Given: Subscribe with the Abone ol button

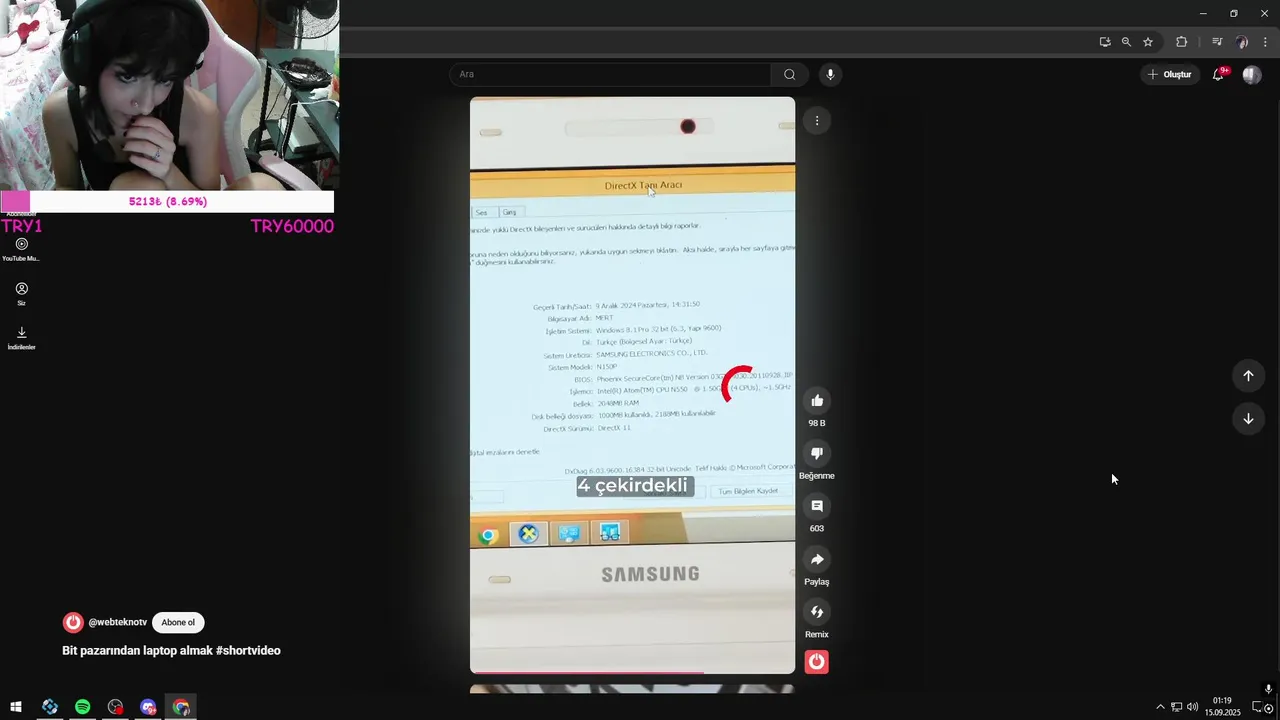Looking at the screenshot, I should [x=178, y=622].
